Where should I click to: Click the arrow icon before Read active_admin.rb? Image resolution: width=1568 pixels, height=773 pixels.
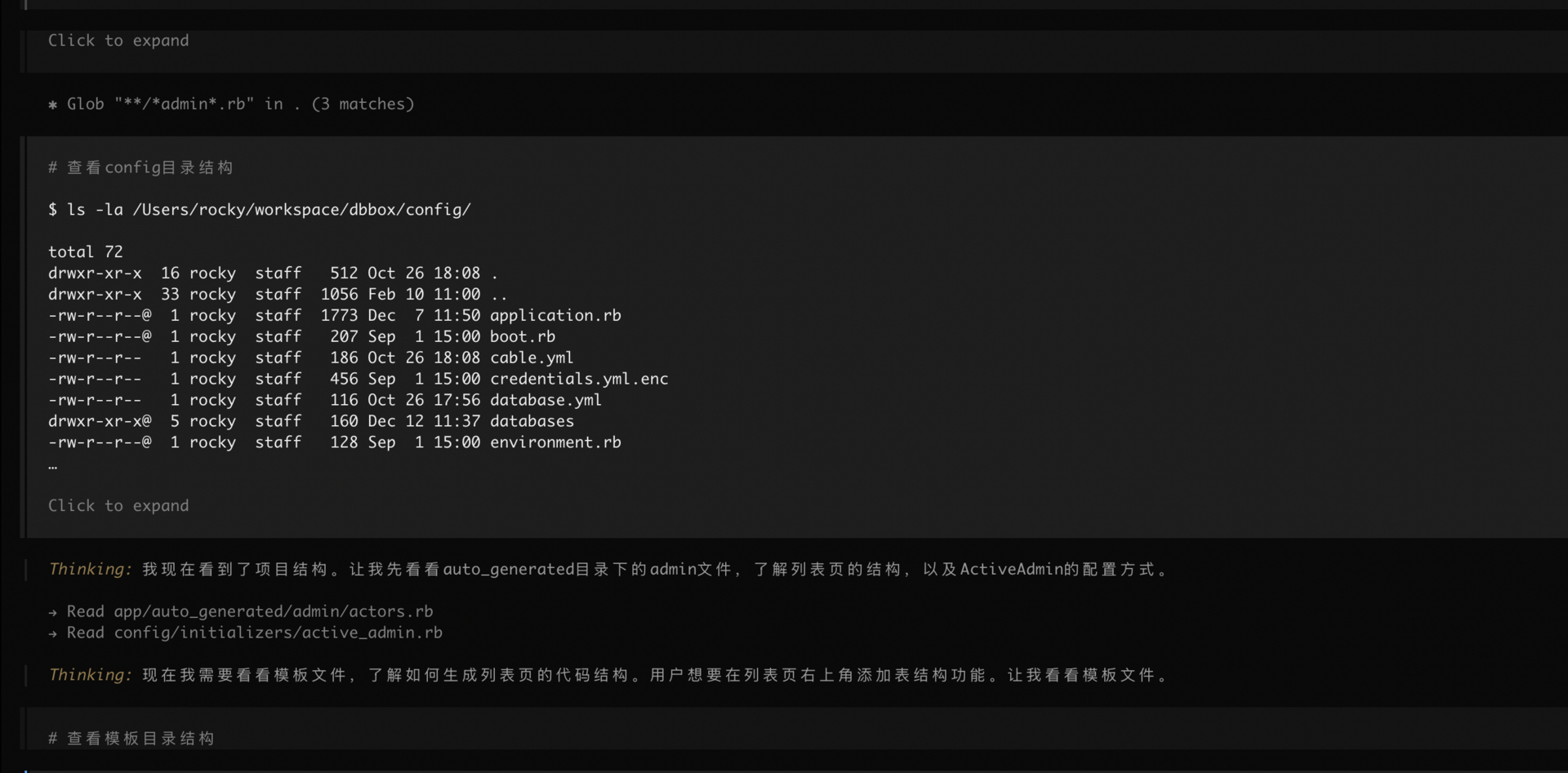52,633
